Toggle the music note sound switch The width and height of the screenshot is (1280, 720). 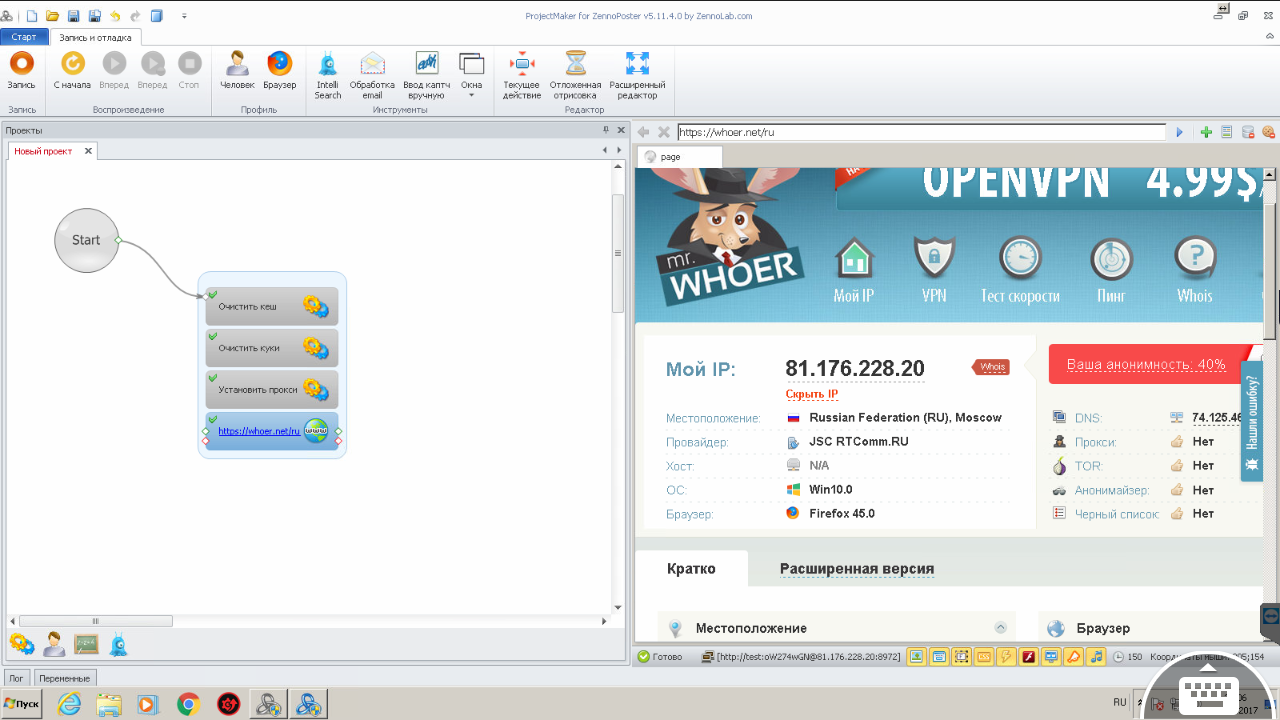point(1096,657)
